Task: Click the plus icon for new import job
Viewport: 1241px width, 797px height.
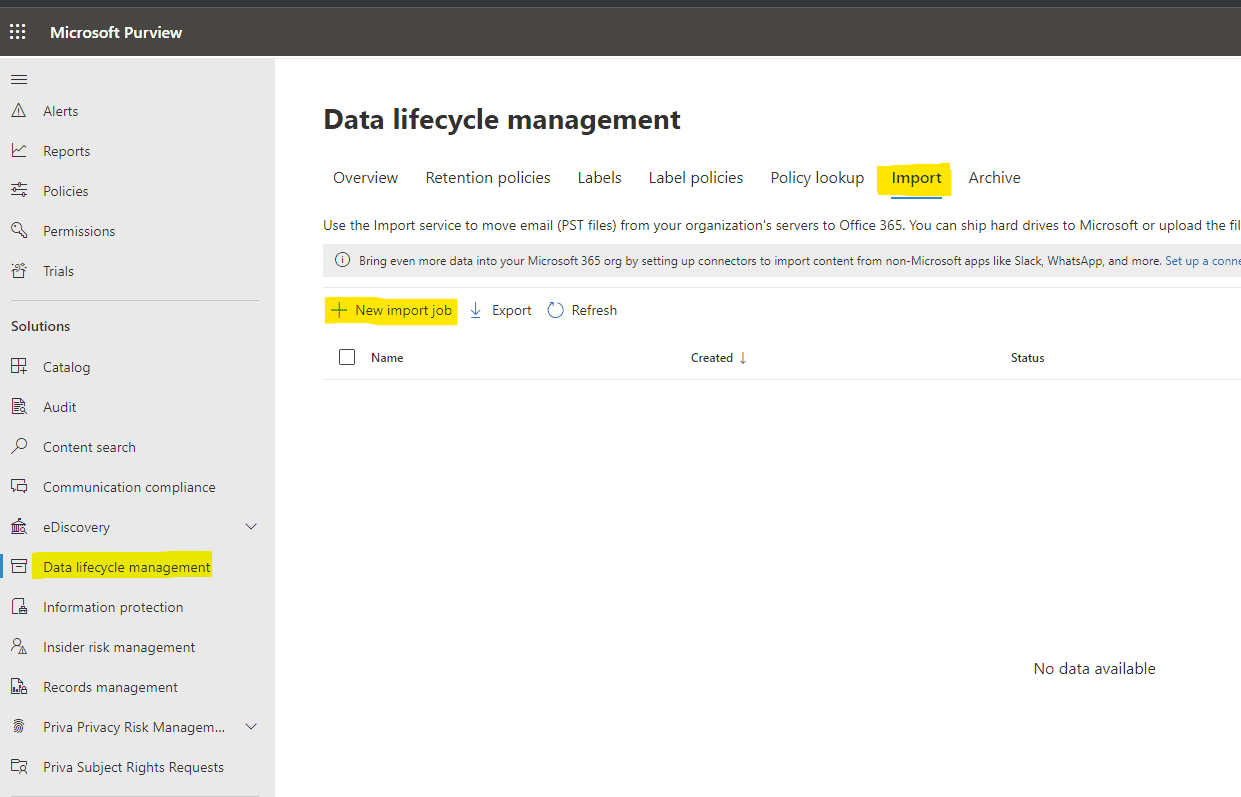Action: click(x=339, y=310)
